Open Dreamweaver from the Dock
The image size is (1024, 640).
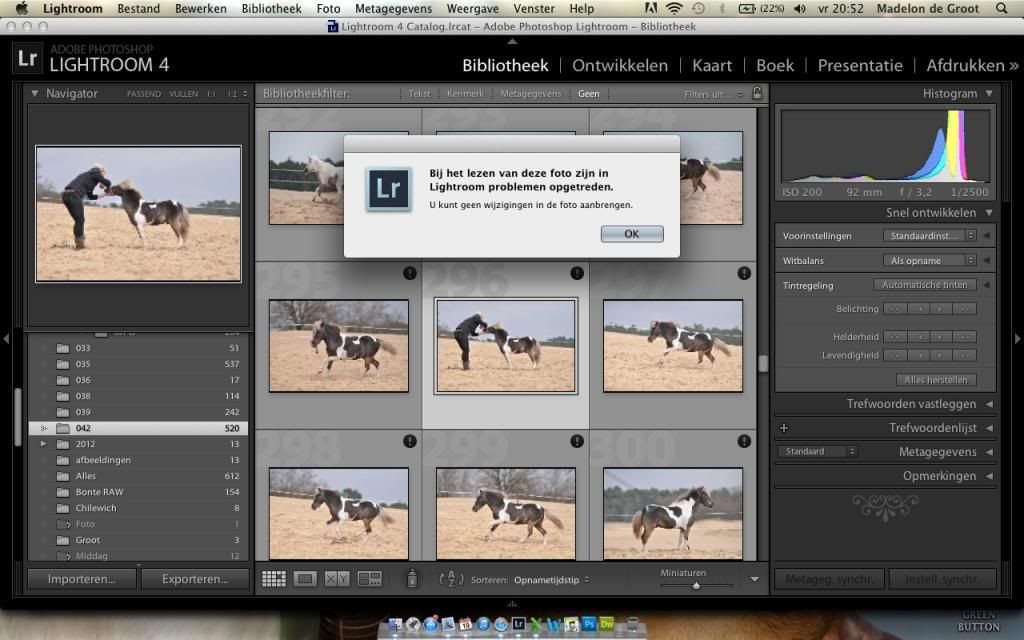[x=607, y=624]
